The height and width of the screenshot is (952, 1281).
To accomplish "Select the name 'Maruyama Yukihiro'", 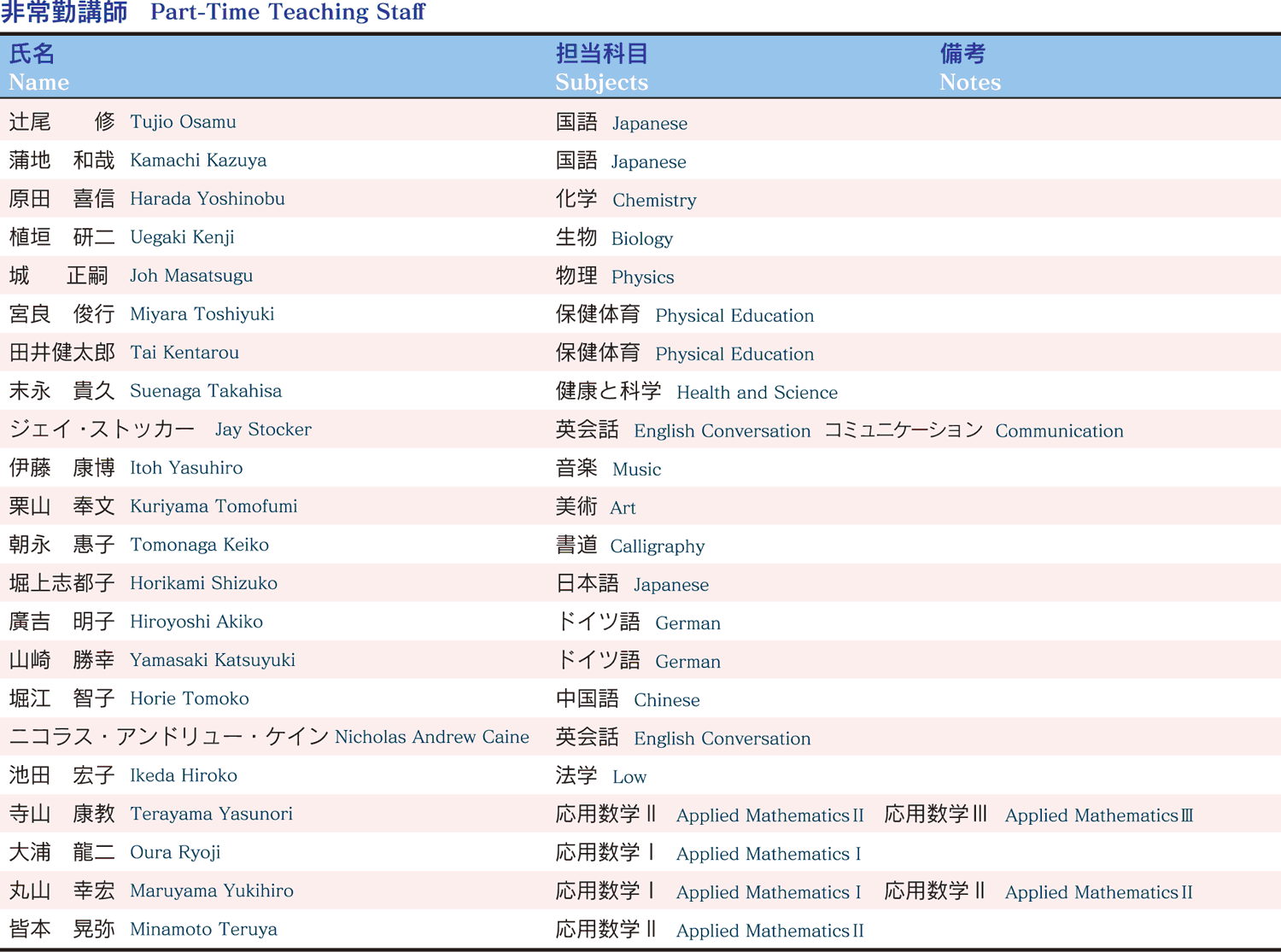I will point(212,890).
